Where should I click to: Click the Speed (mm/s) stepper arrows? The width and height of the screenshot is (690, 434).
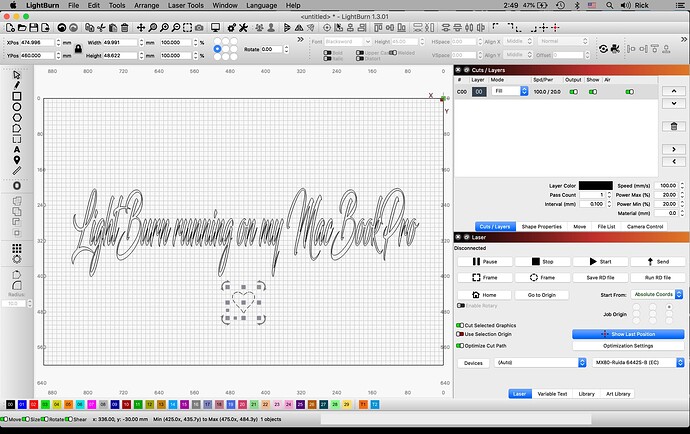[682, 186]
